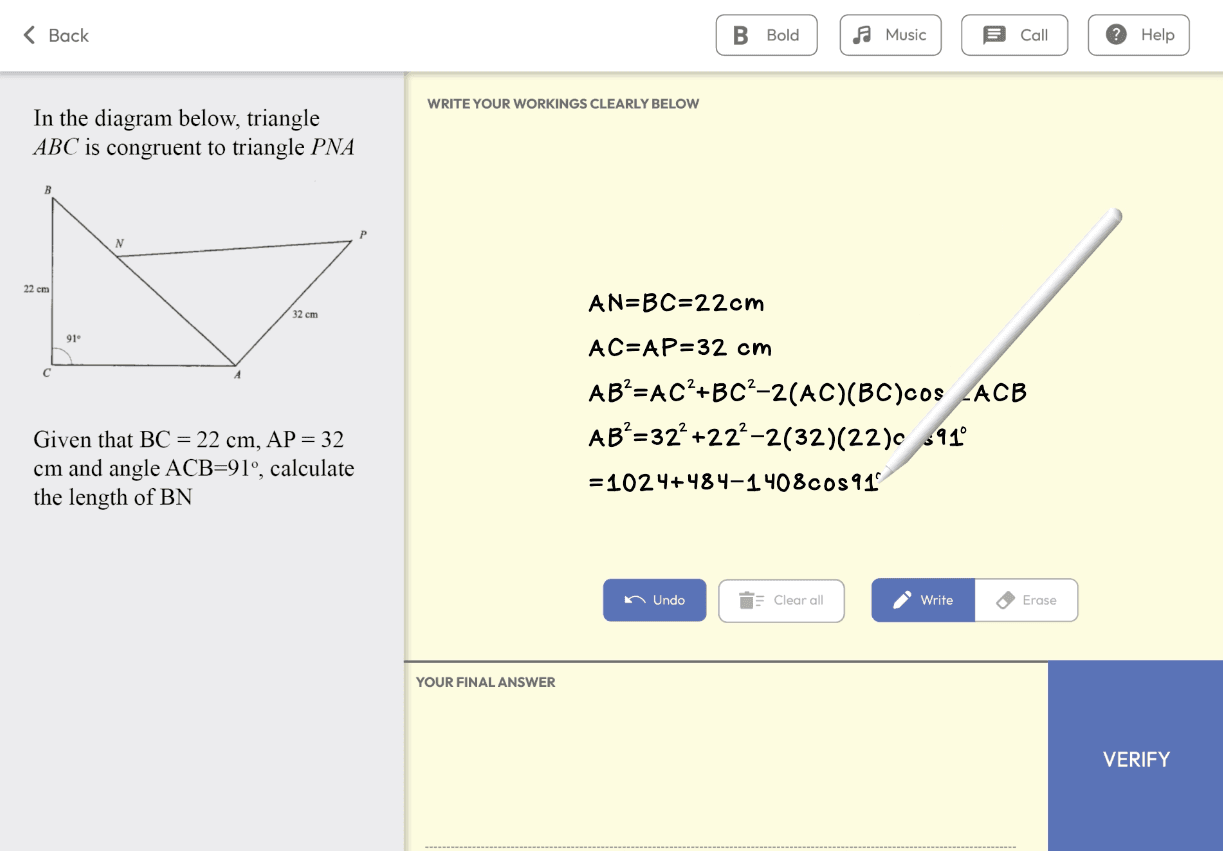Click the Back arrow chevron icon

coord(29,35)
